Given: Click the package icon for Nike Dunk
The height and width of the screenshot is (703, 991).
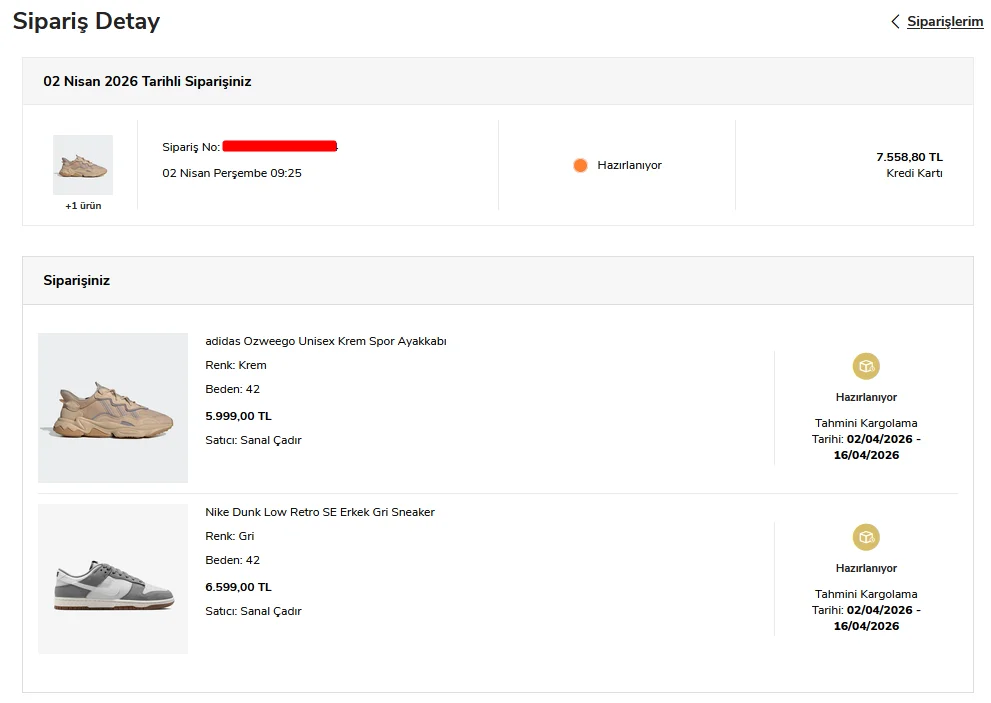Looking at the screenshot, I should 866,537.
